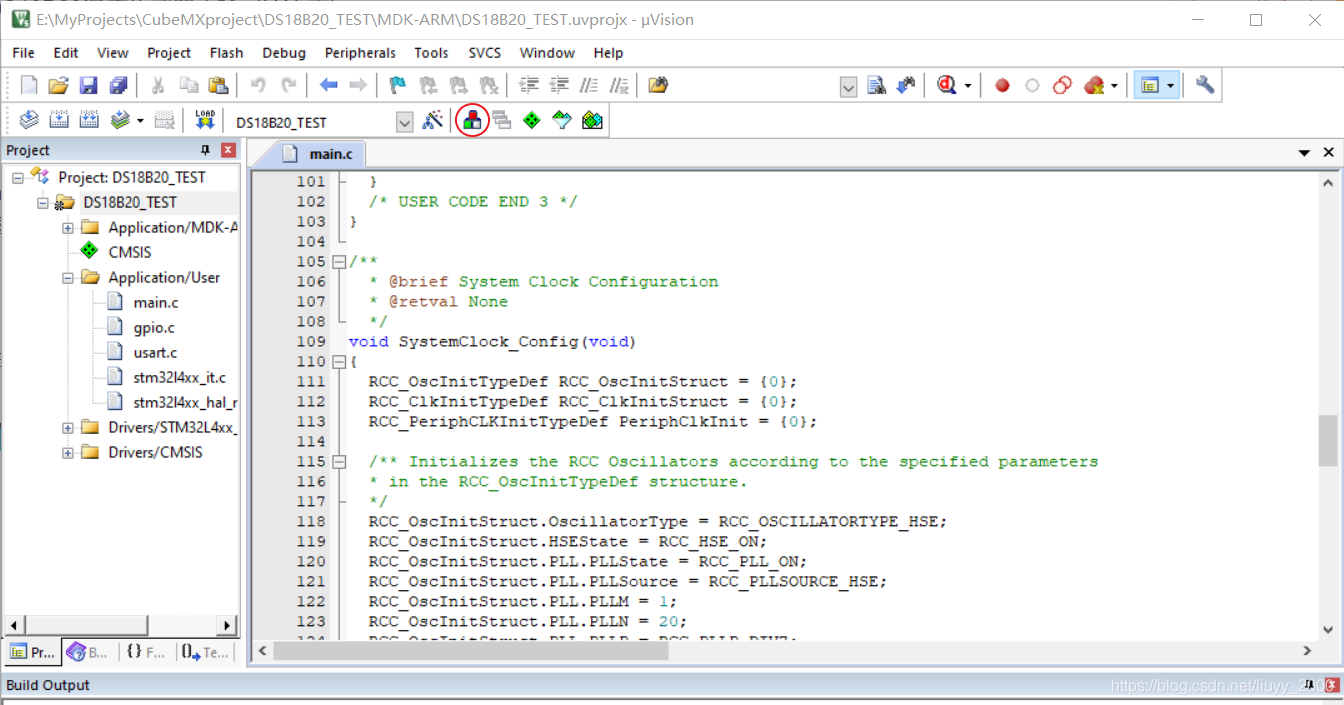Click the editor horizontal scrollbar thumb

click(470, 650)
